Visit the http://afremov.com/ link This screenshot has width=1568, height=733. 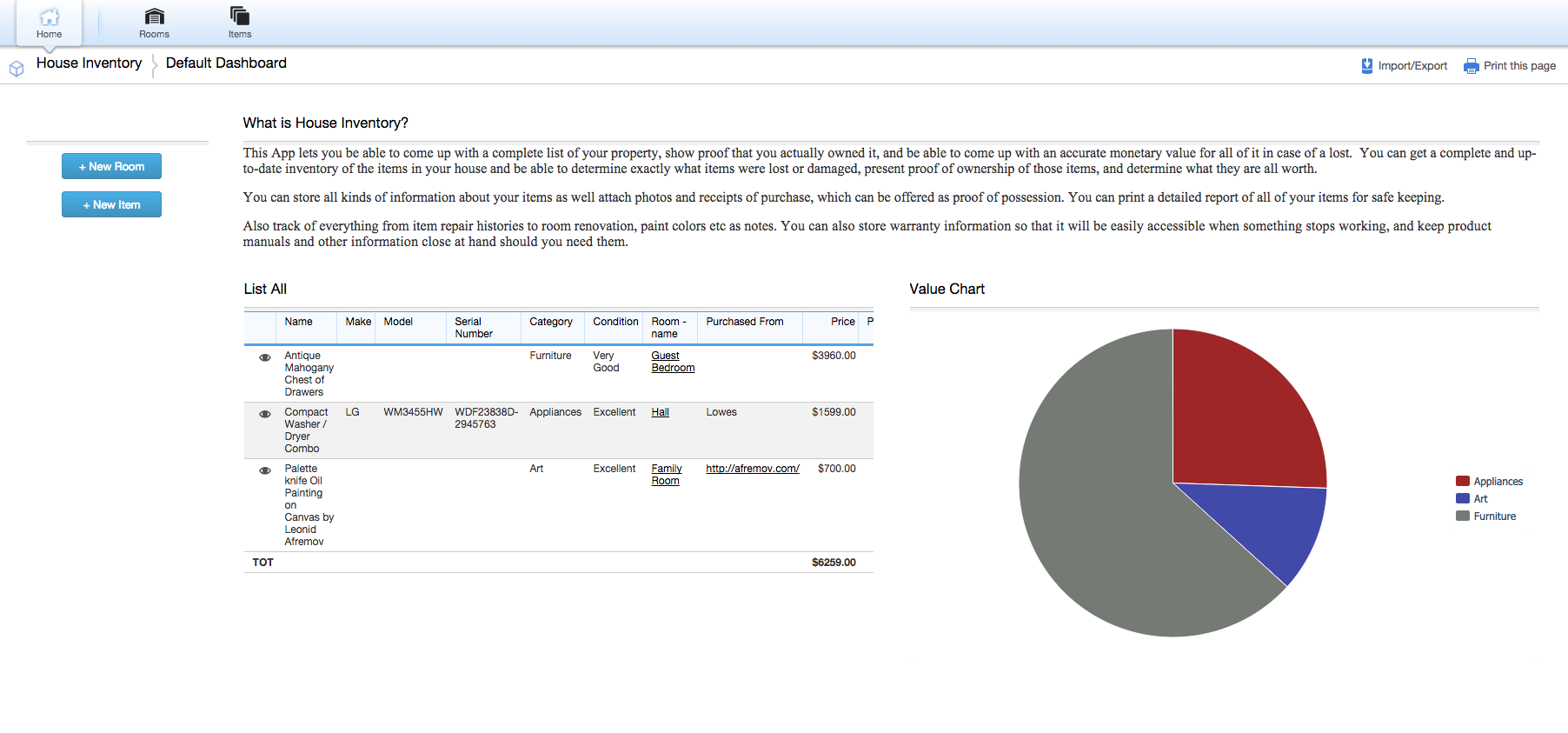(x=753, y=469)
